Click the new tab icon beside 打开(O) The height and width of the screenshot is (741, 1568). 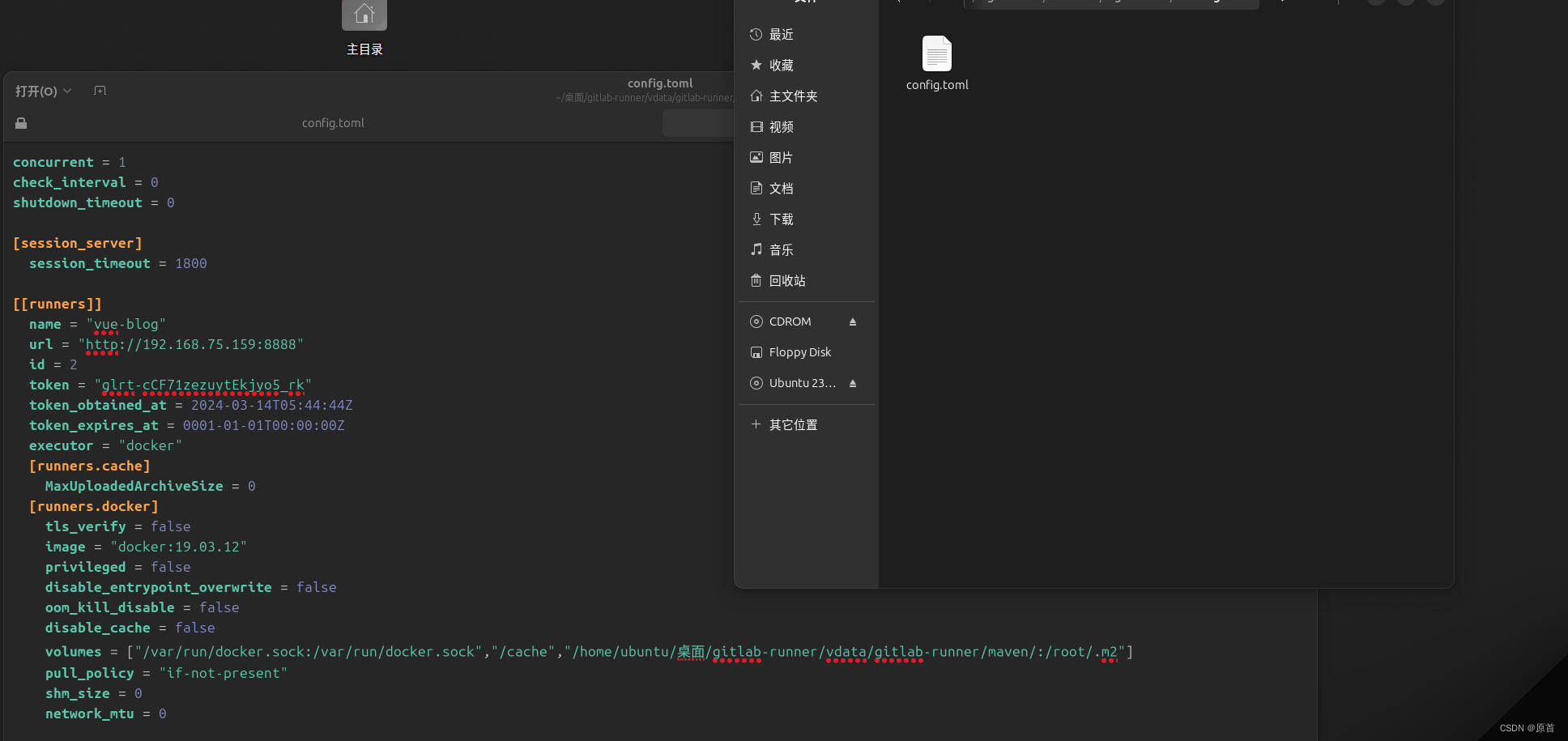tap(100, 91)
